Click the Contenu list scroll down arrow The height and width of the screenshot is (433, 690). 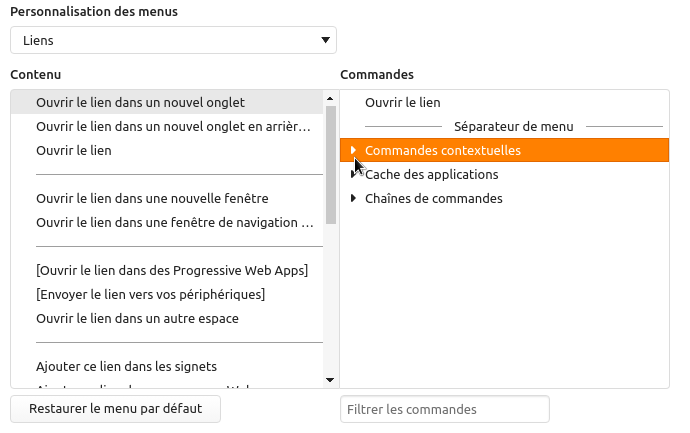tap(330, 380)
